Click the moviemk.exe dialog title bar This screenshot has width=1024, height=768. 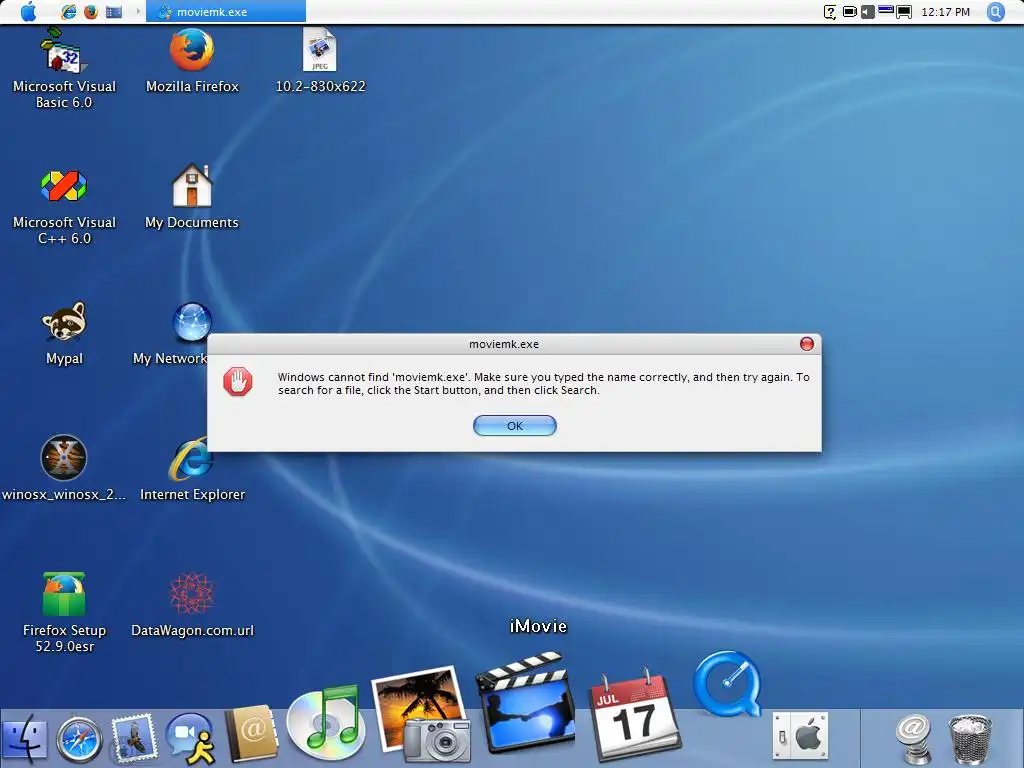click(x=504, y=344)
